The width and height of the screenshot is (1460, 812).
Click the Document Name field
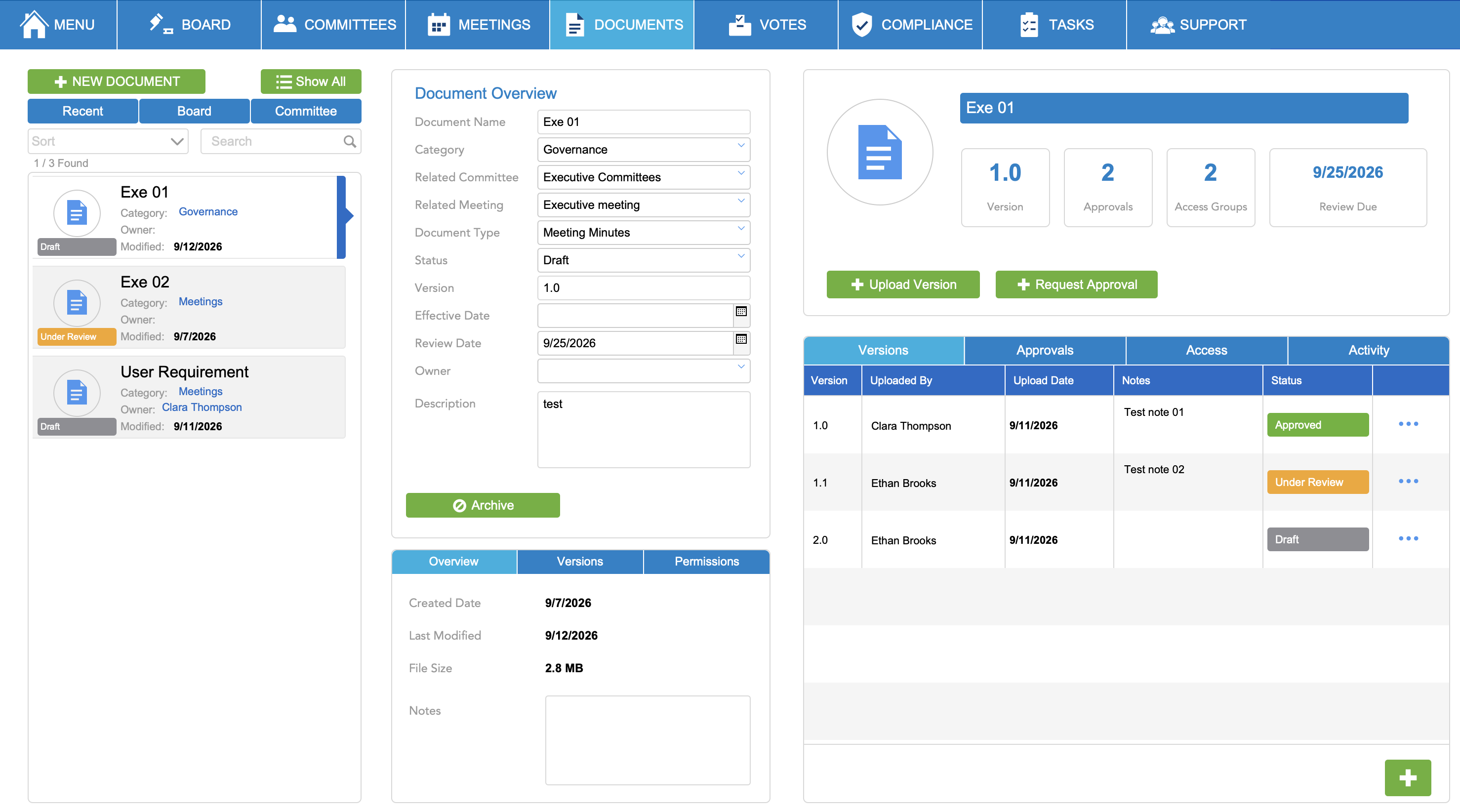tap(643, 122)
